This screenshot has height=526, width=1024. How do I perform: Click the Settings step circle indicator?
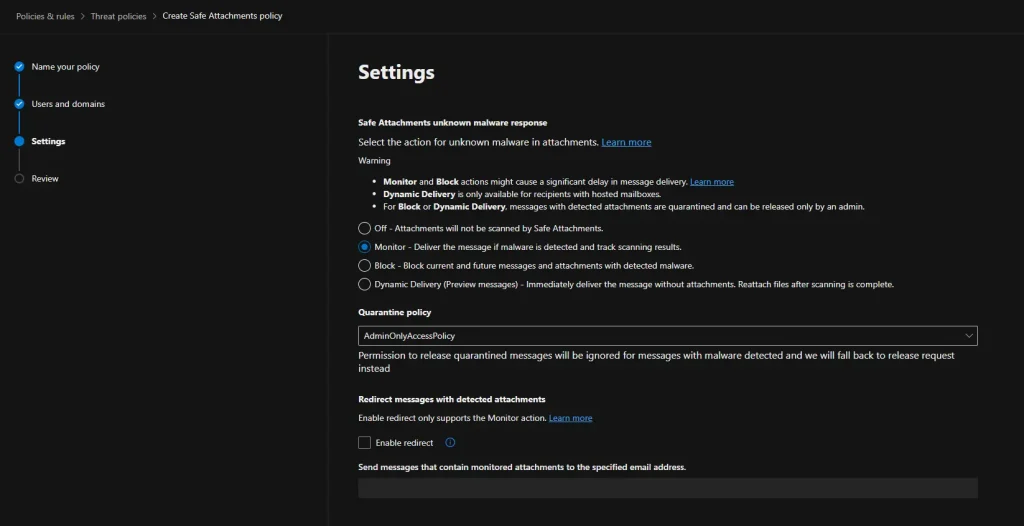19,141
